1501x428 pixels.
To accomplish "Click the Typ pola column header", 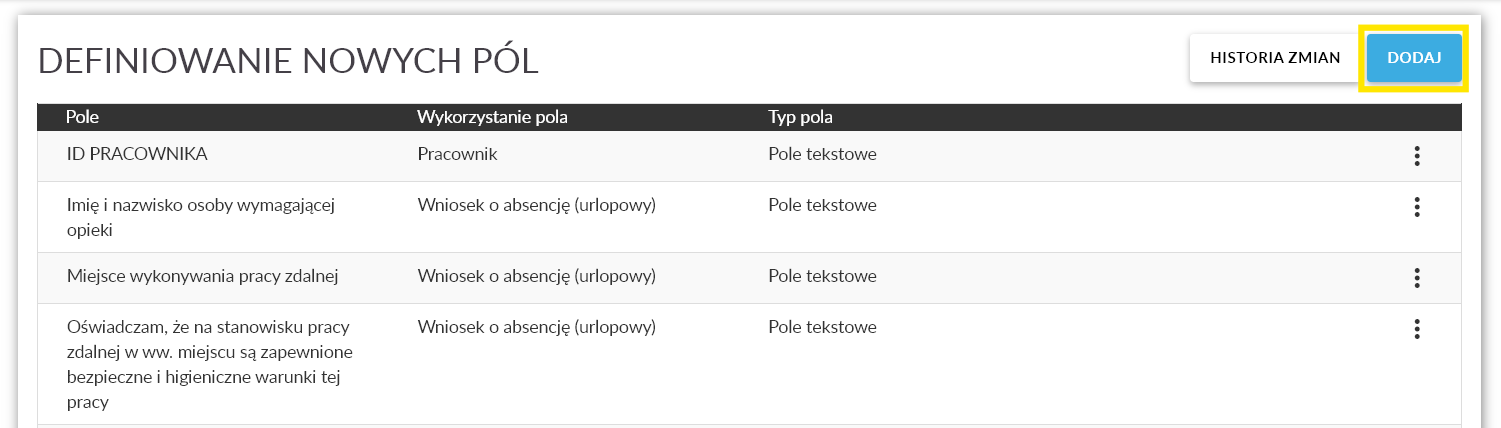I will 800,117.
